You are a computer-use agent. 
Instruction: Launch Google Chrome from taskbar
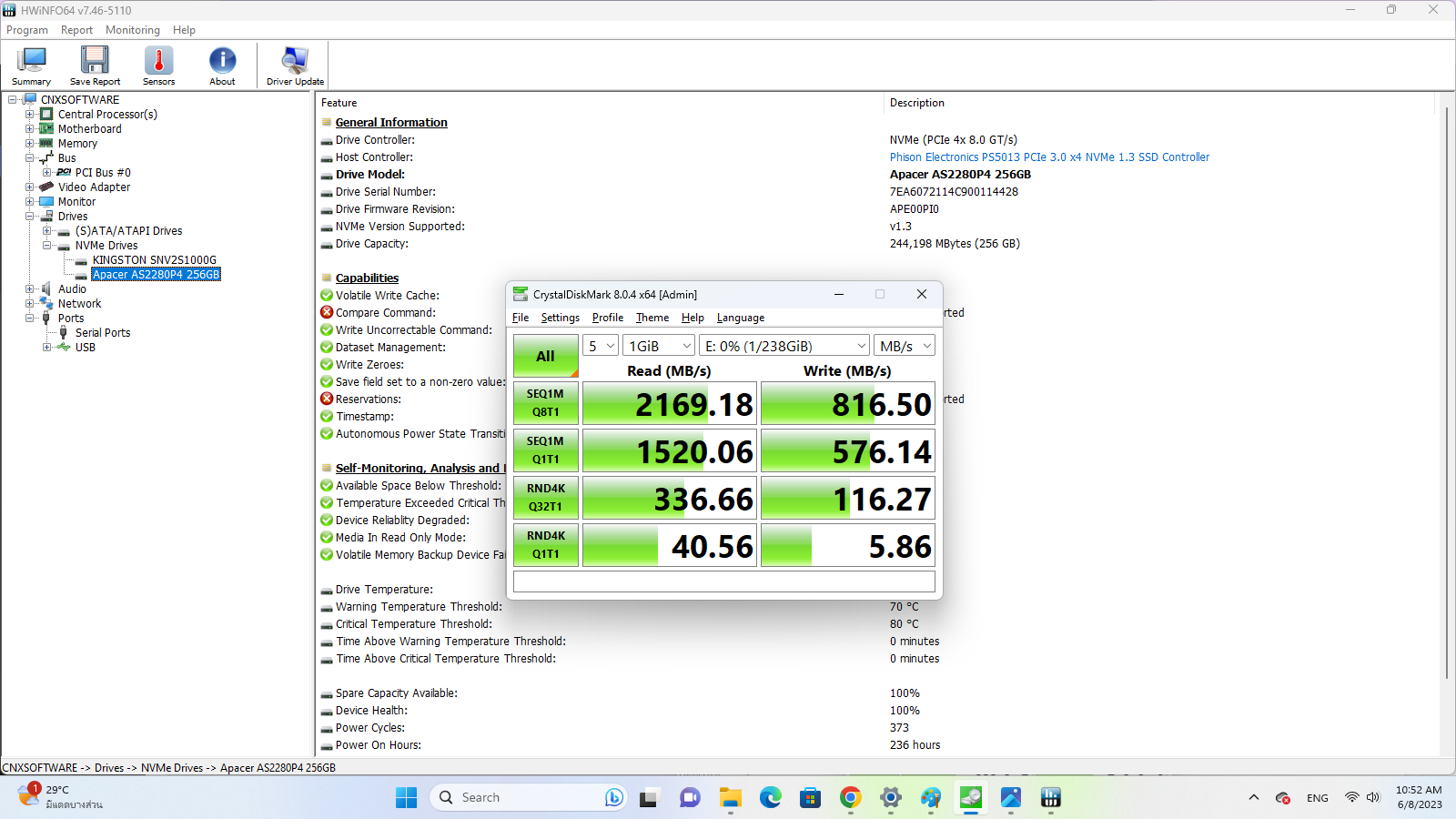tap(851, 798)
